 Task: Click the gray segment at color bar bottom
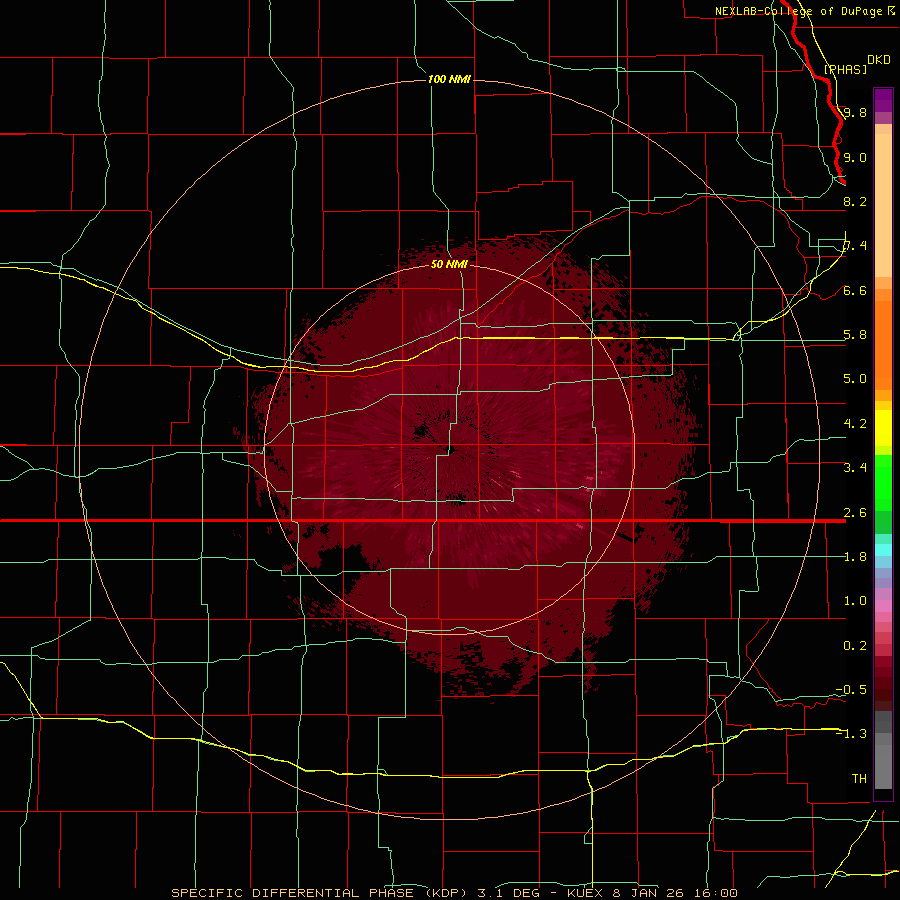(883, 763)
